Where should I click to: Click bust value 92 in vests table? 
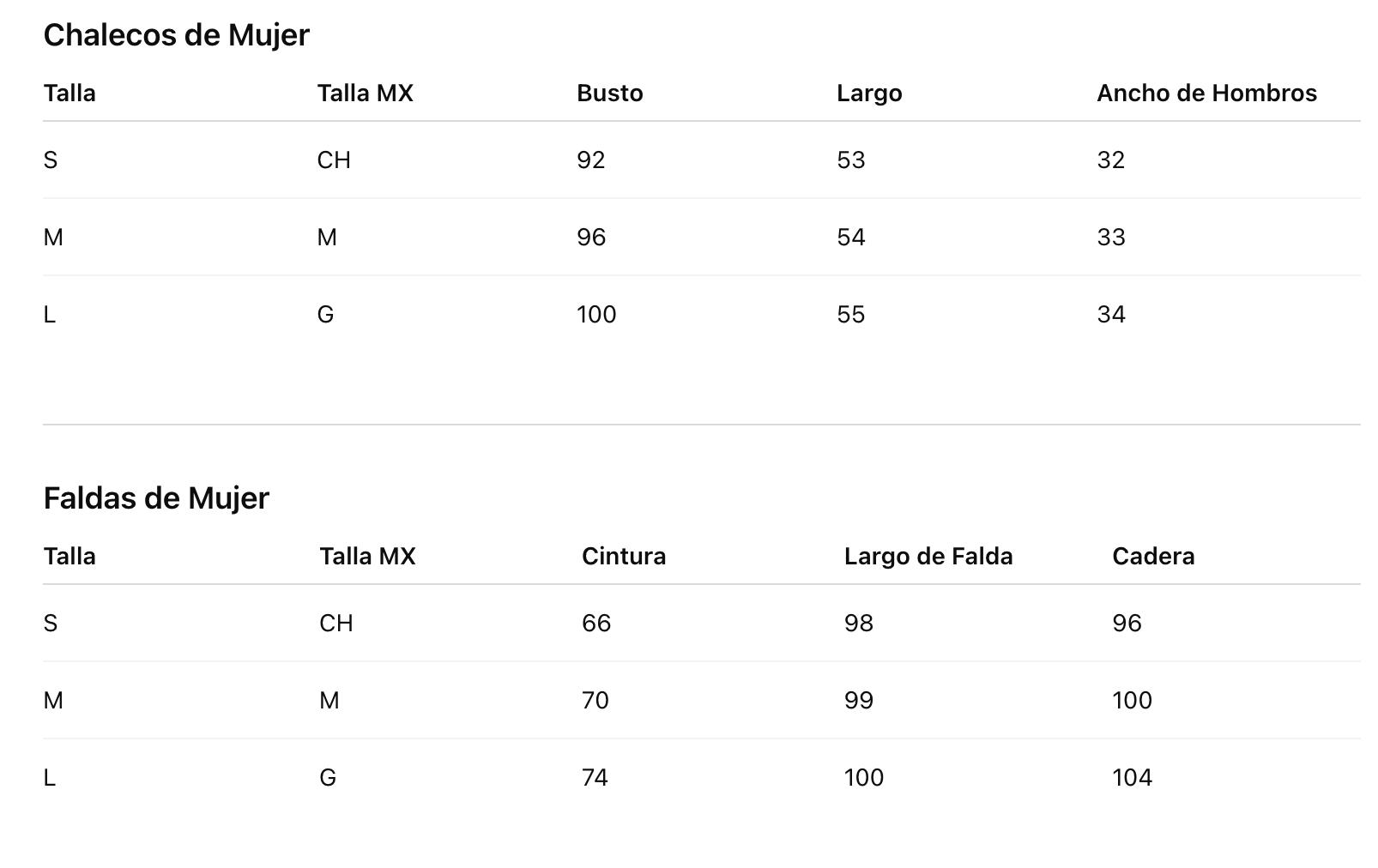pyautogui.click(x=591, y=160)
